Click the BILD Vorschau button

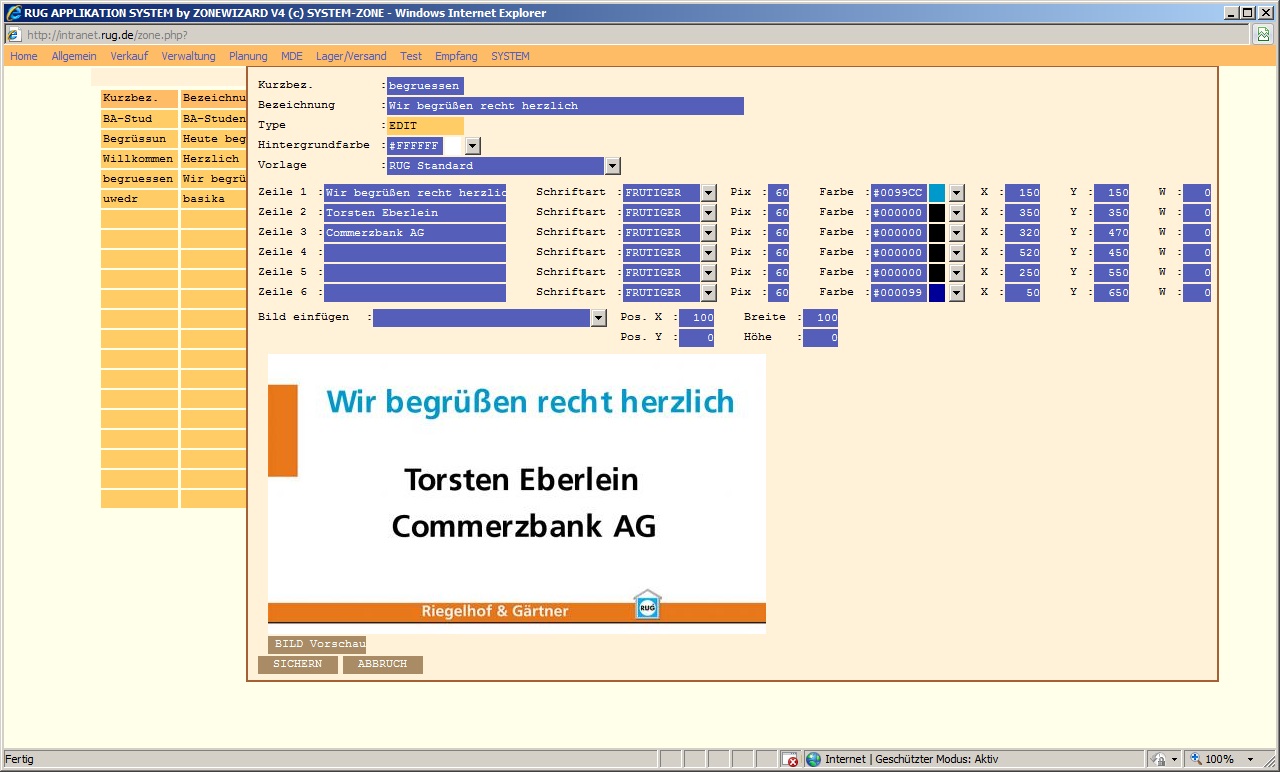317,644
